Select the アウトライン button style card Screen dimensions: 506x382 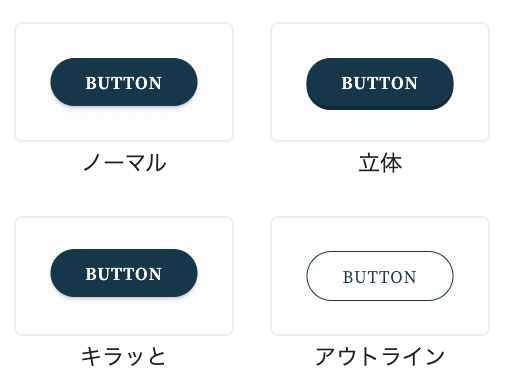point(380,276)
